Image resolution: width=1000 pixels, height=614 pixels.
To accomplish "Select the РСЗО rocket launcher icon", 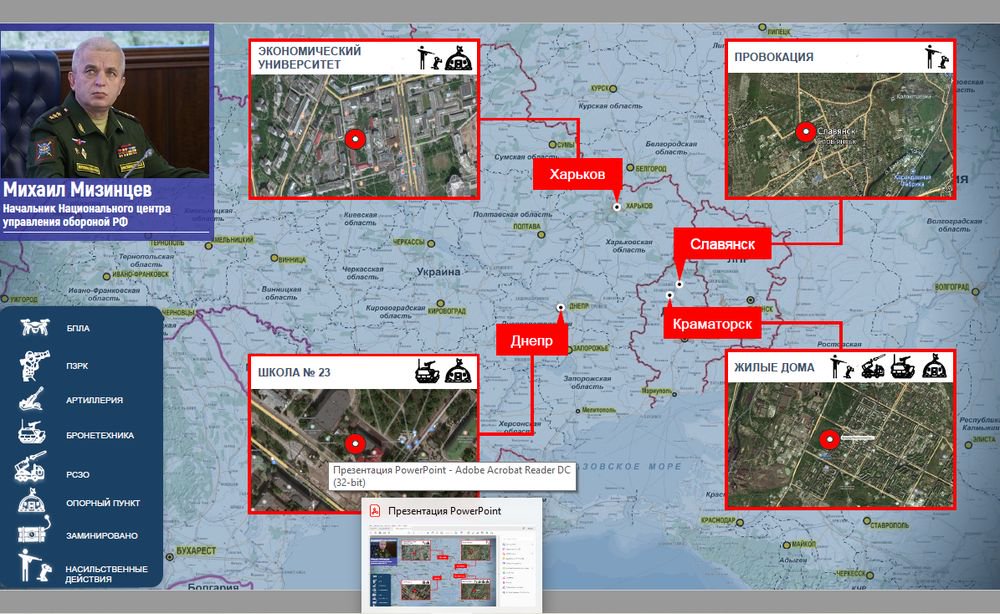I will [x=34, y=469].
